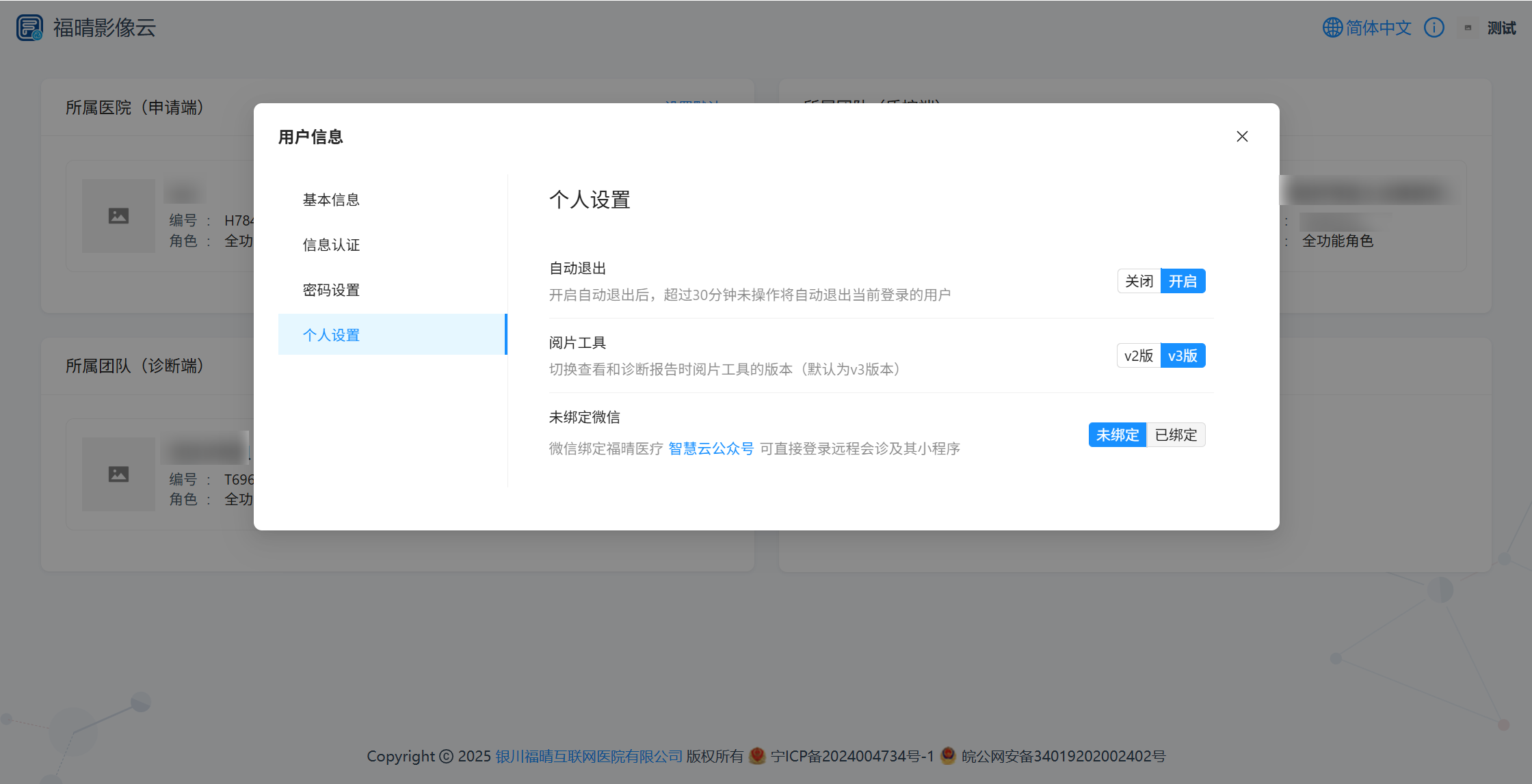Click the 福晴影像云 logo icon
1532x784 pixels.
click(x=29, y=27)
